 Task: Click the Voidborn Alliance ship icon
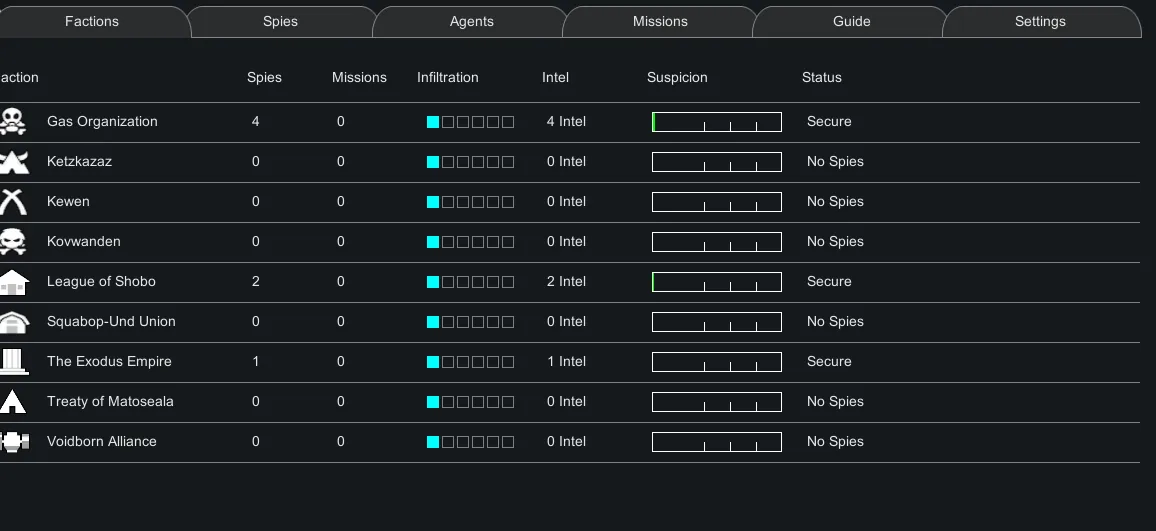tap(13, 442)
